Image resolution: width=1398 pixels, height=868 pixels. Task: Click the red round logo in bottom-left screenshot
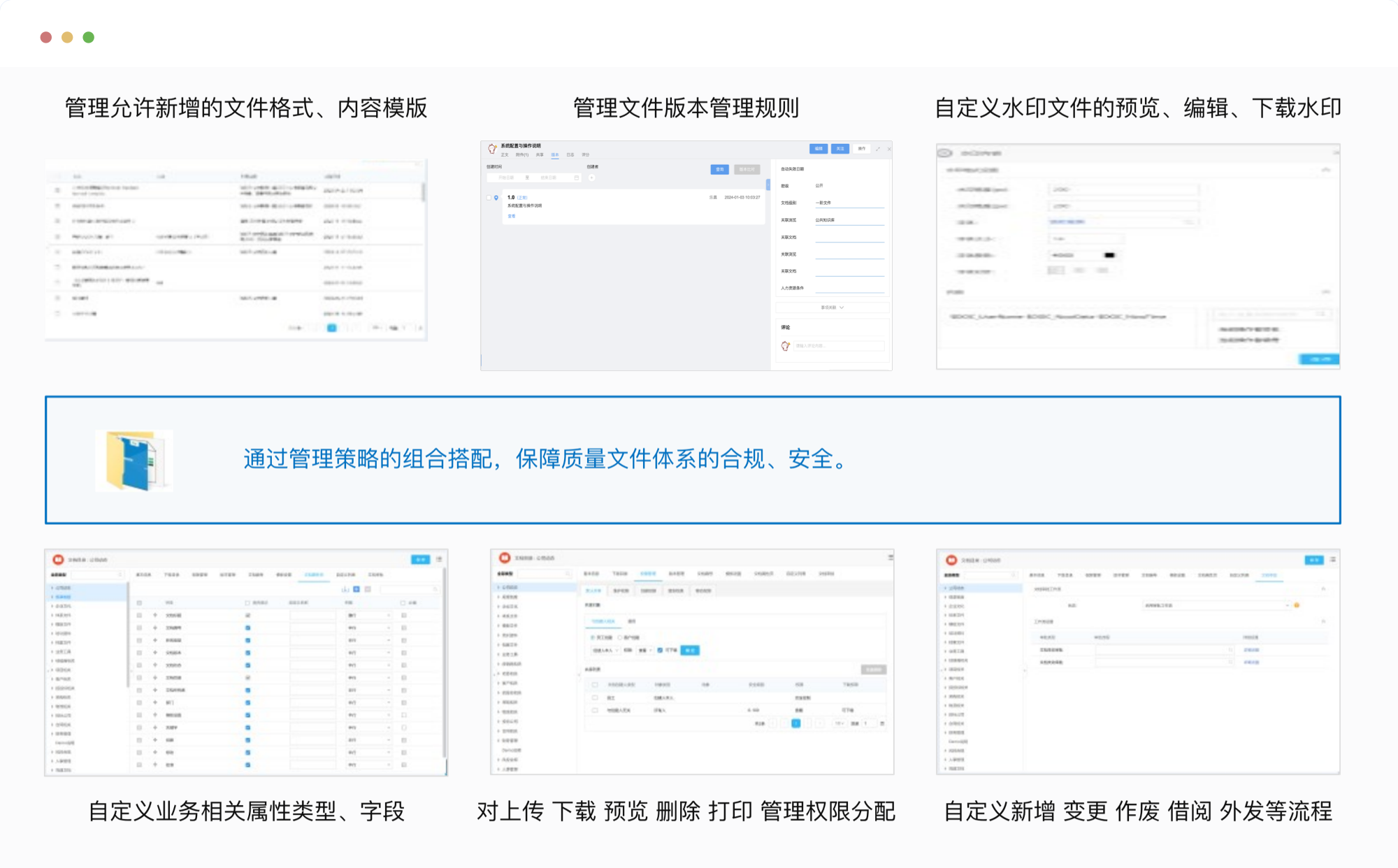click(x=58, y=560)
